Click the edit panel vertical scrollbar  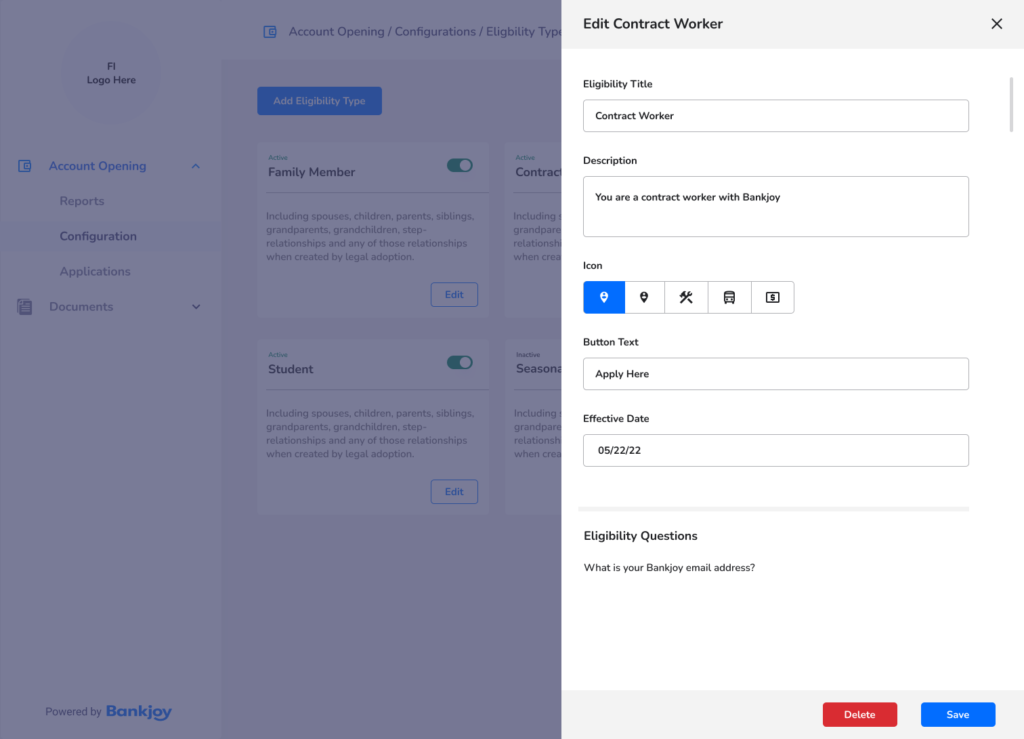1012,105
